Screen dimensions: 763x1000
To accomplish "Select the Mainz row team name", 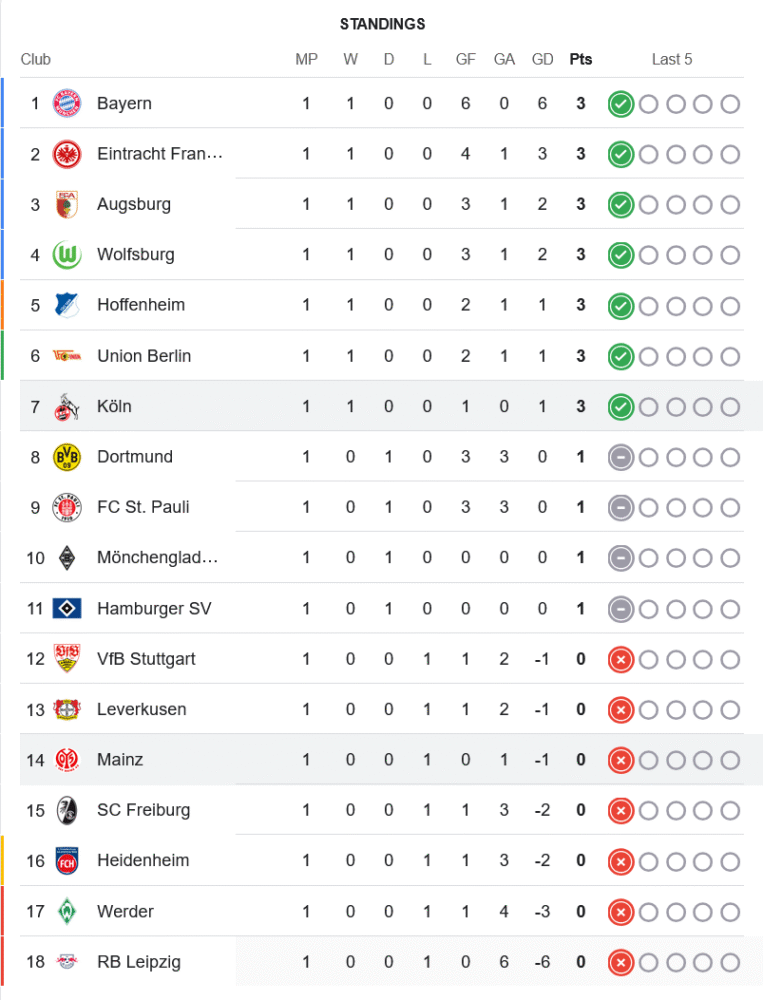I will click(120, 760).
